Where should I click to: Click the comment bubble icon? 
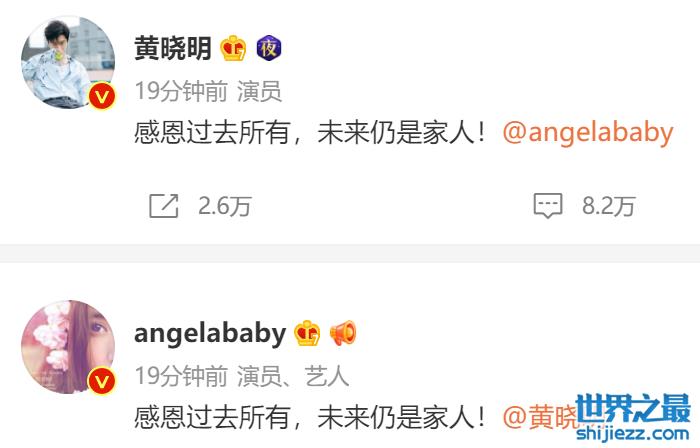tap(548, 206)
